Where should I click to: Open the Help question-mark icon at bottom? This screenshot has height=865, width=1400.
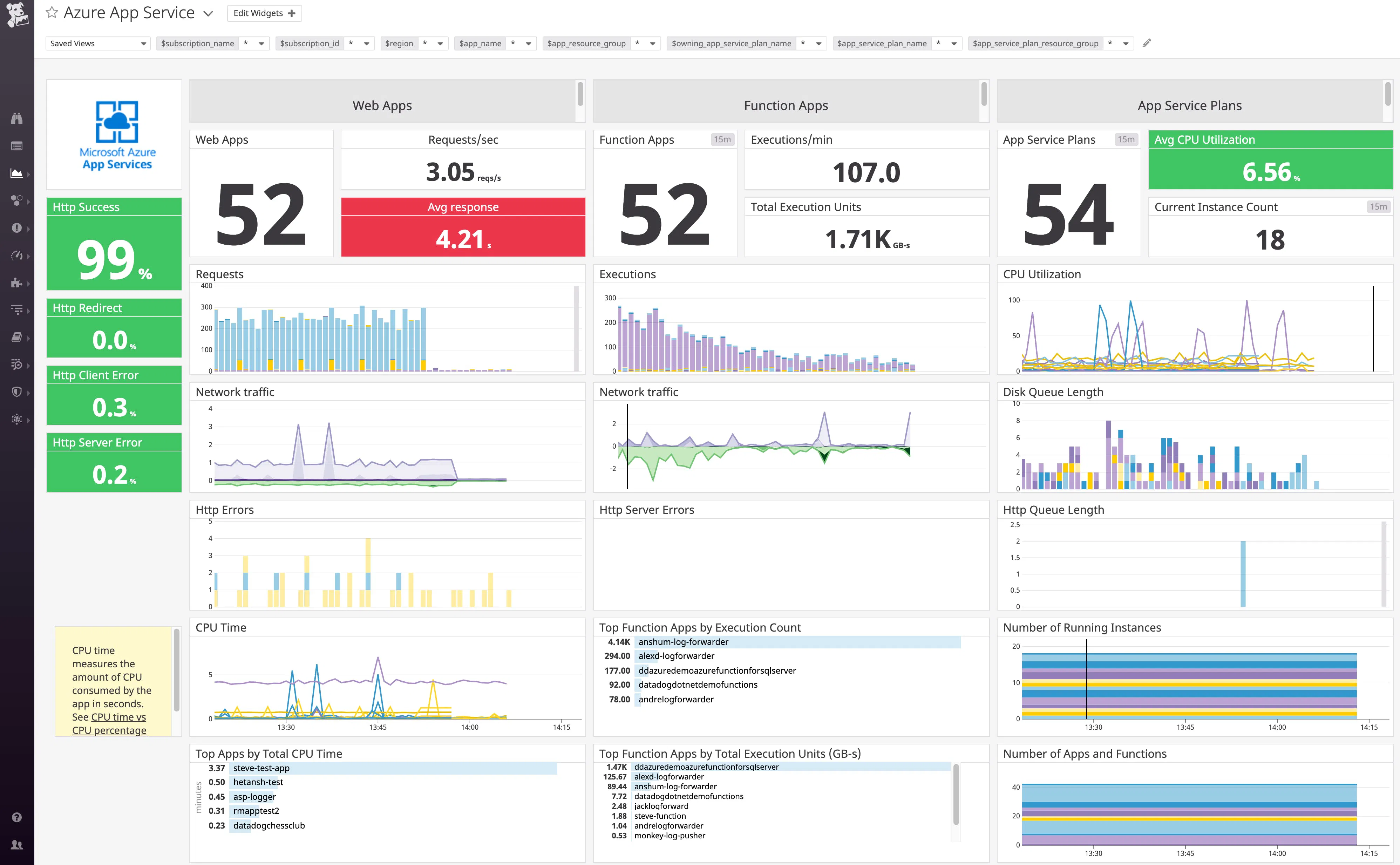click(x=17, y=817)
